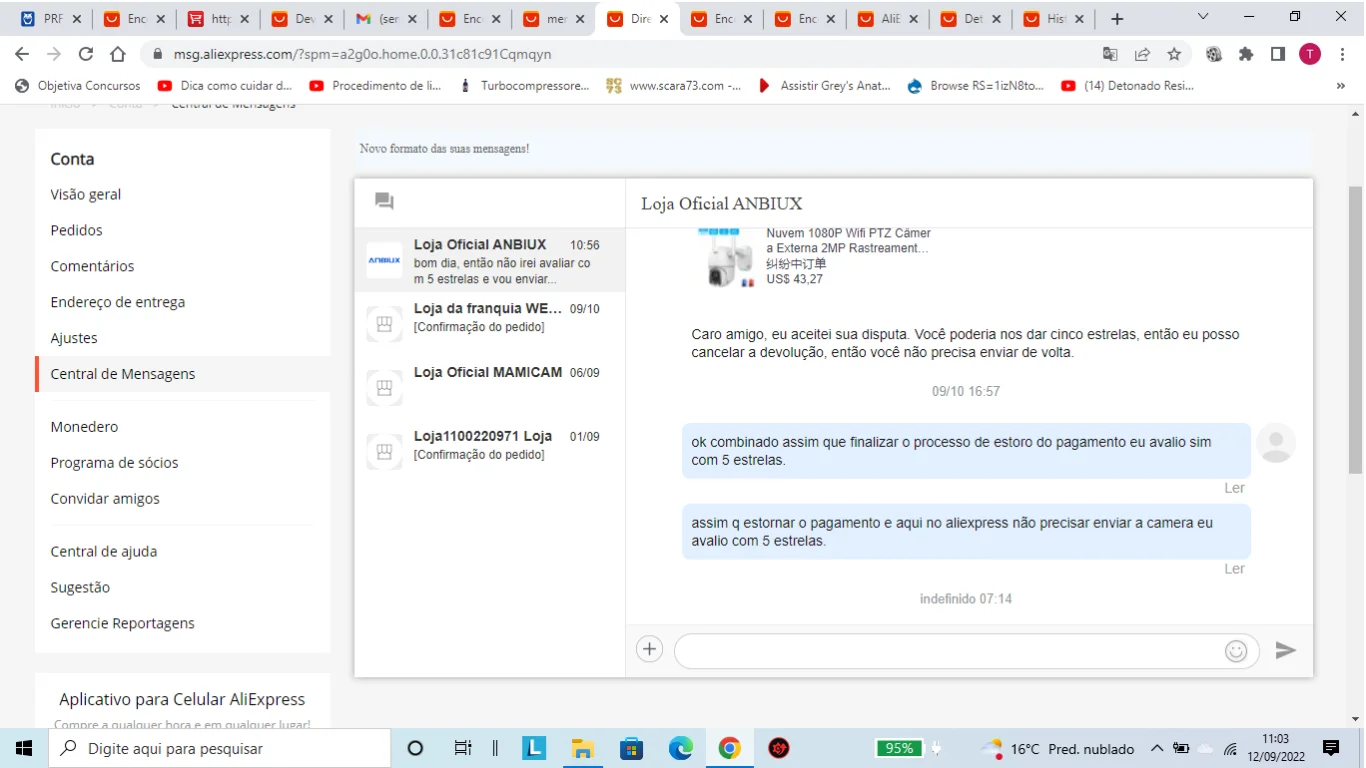Screen dimensions: 1366x768
Task: Open the taskbar weather widget 16°C
Action: [1058, 748]
